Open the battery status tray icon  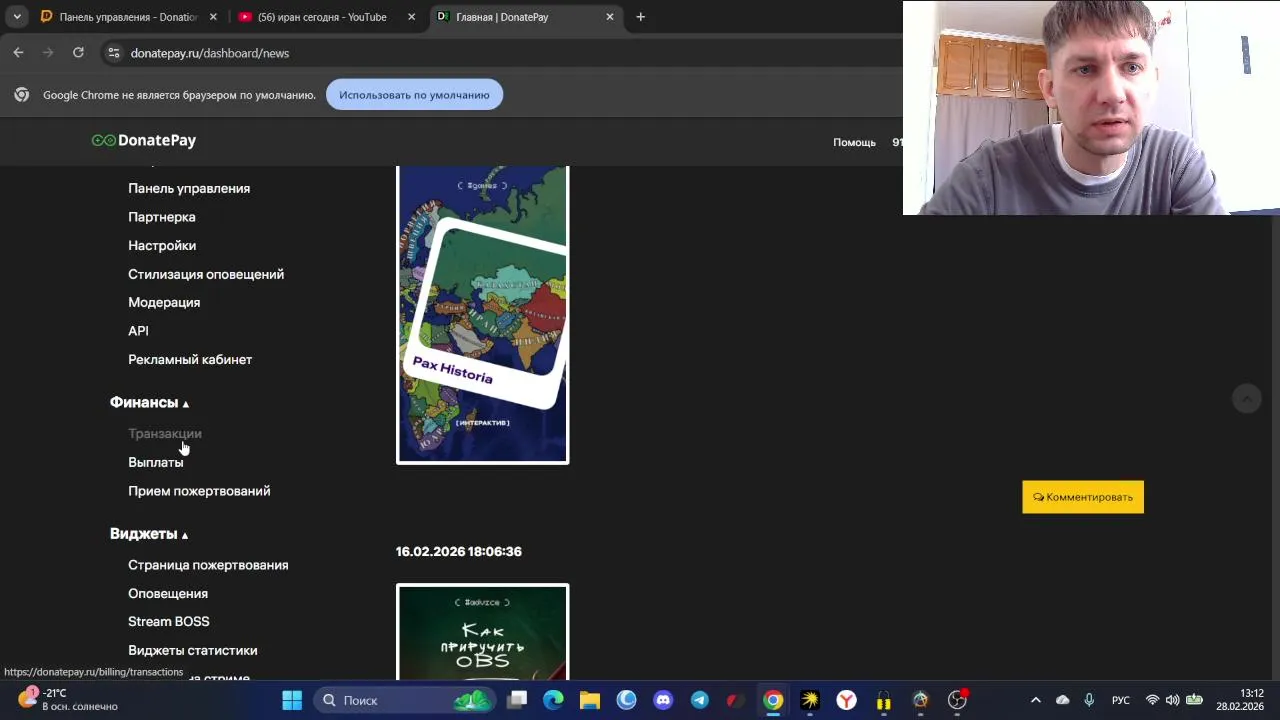pos(1194,700)
